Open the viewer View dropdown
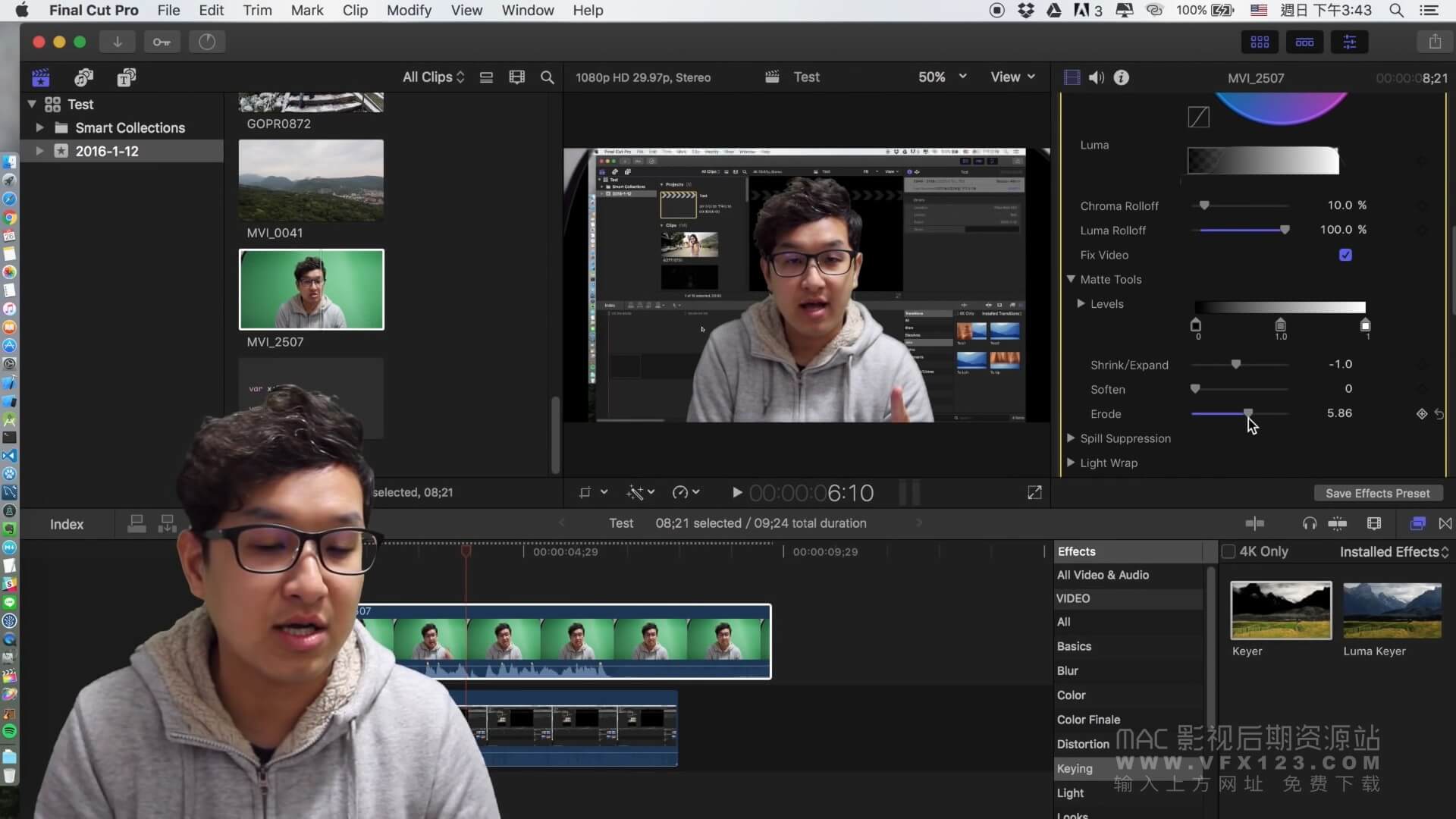The width and height of the screenshot is (1456, 819). pyautogui.click(x=1012, y=77)
